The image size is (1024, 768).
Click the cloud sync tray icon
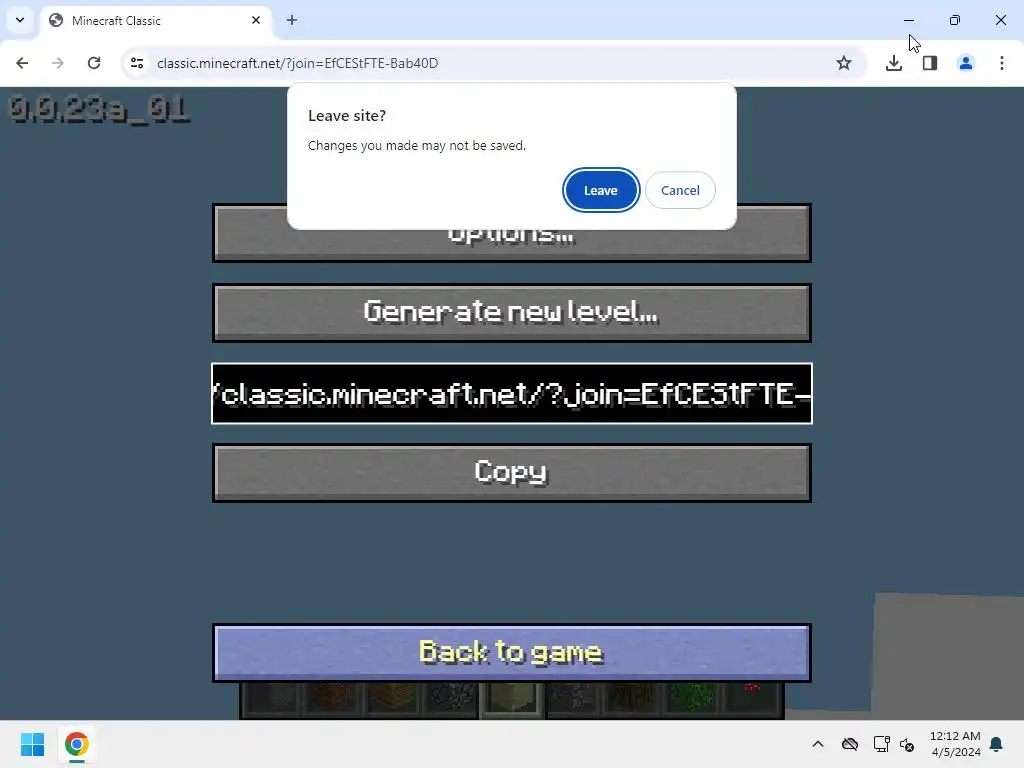pyautogui.click(x=850, y=744)
